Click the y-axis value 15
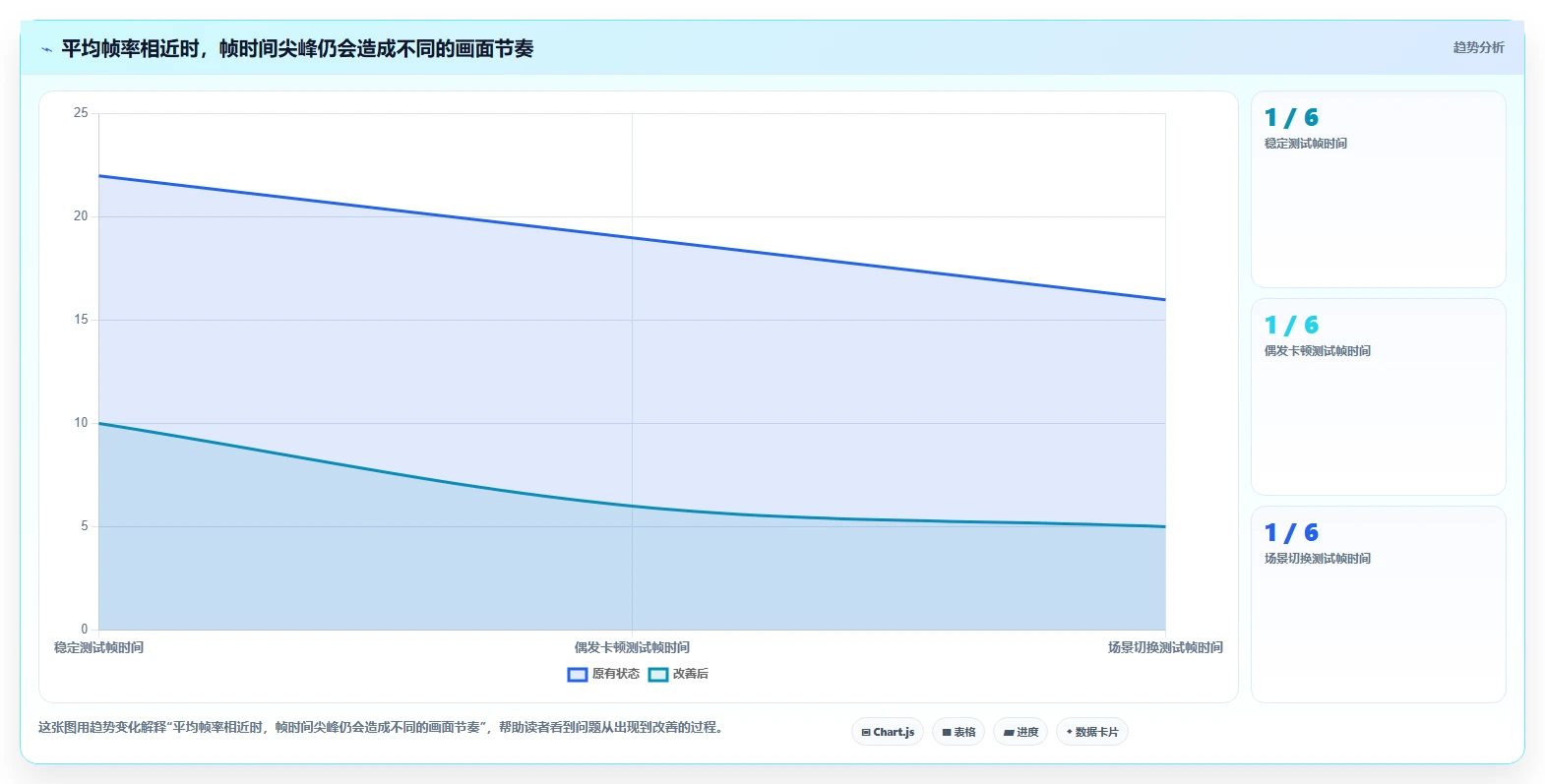 pyautogui.click(x=81, y=320)
